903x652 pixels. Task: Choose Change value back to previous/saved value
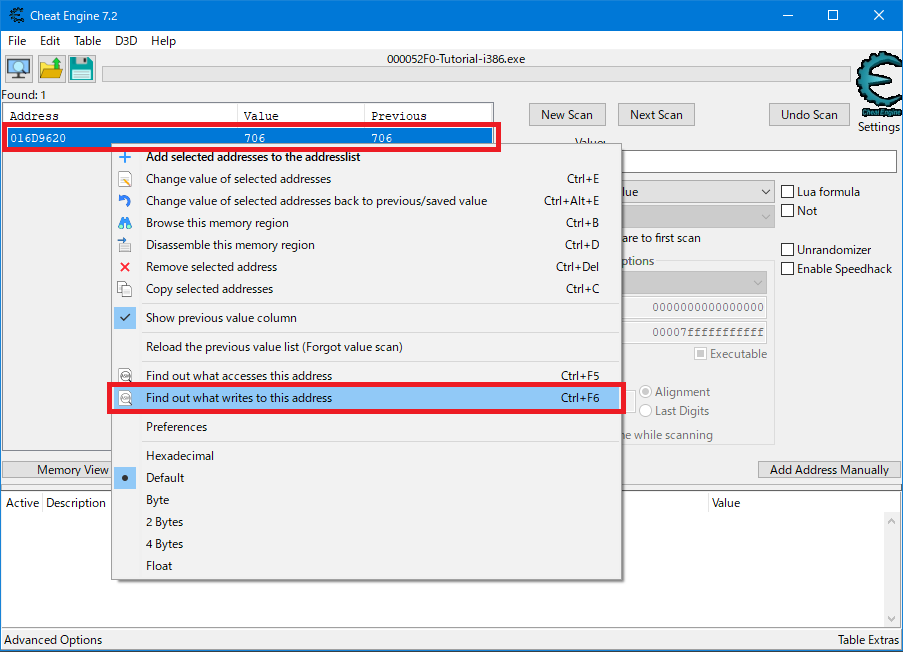click(366, 201)
